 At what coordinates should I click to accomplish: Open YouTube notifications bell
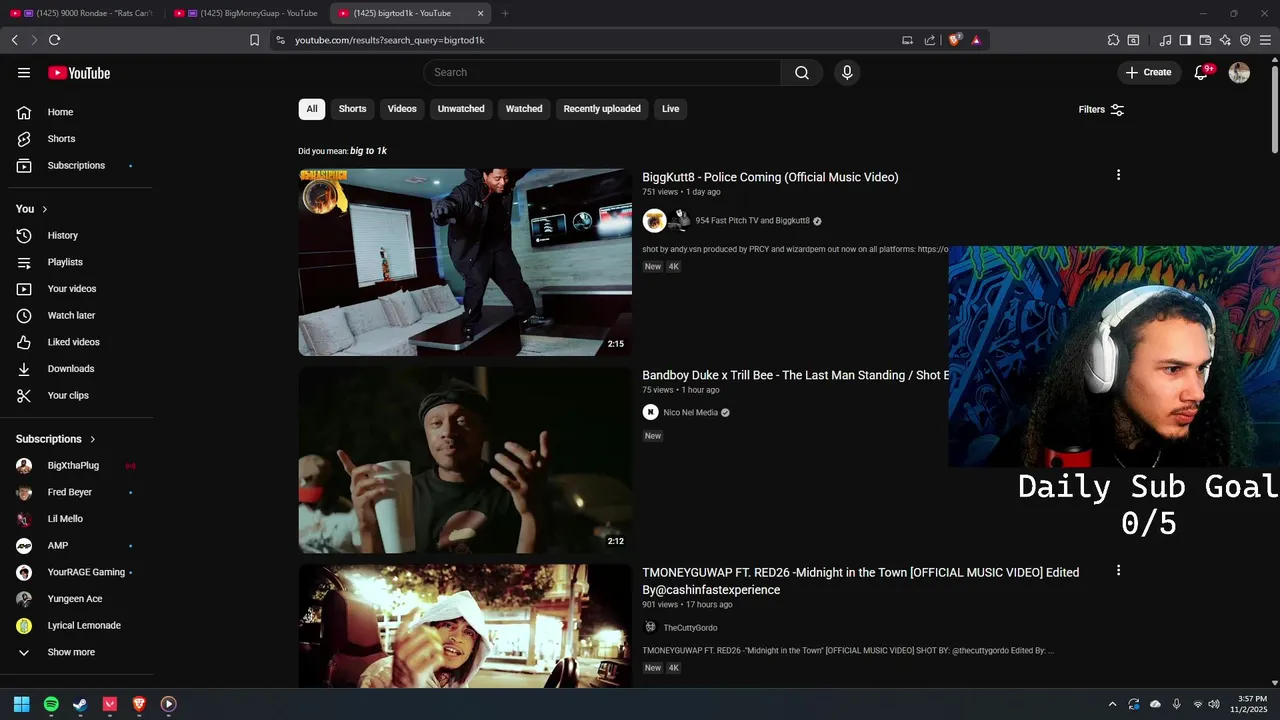coord(1201,72)
